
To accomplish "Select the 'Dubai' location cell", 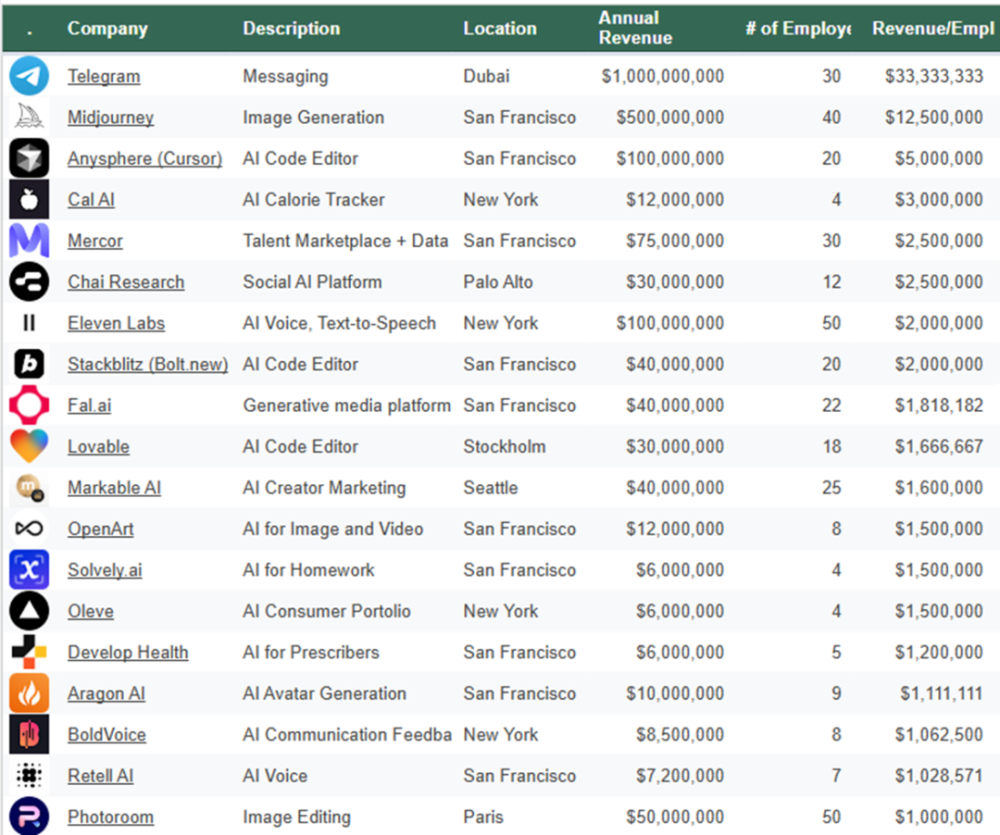I will click(487, 77).
